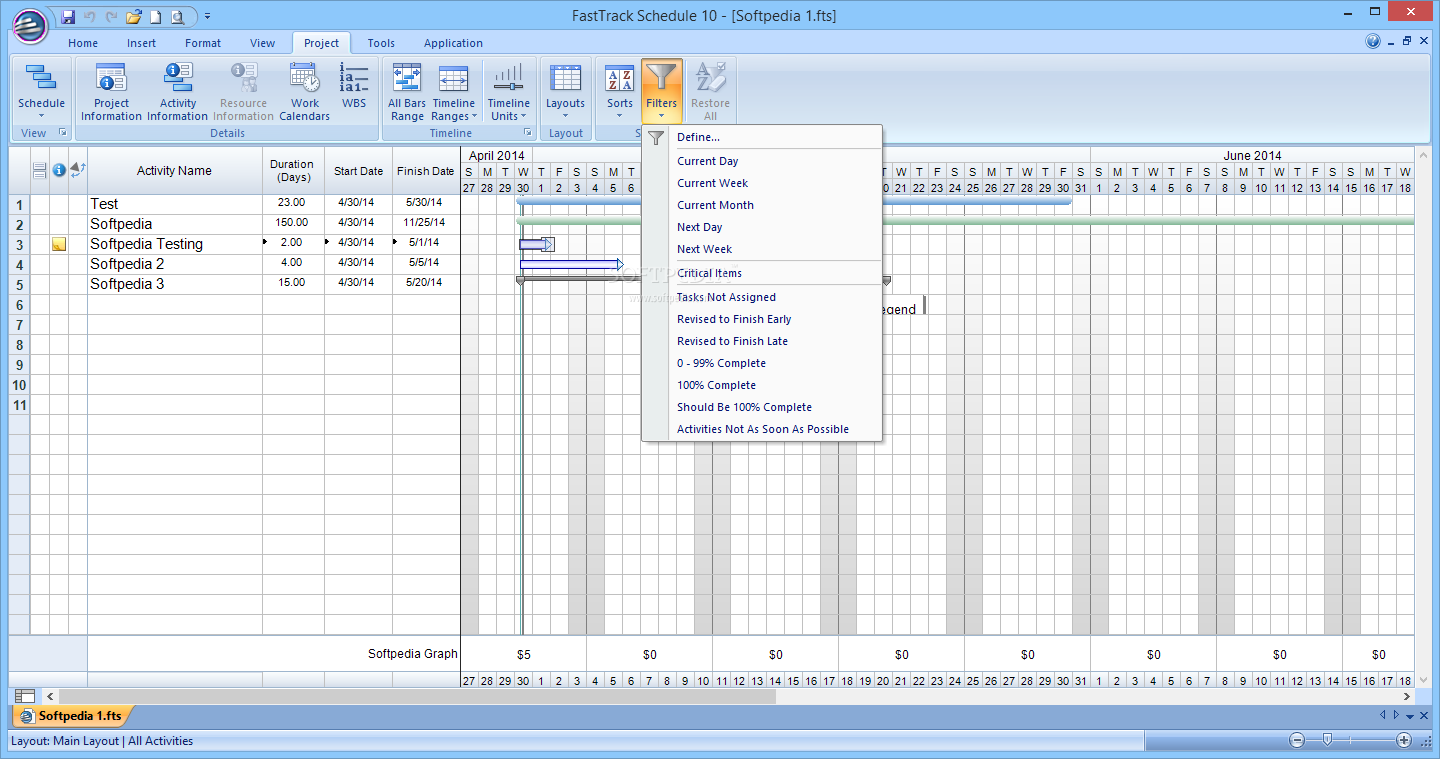Open a file using the folder icon
The height and width of the screenshot is (759, 1440).
(x=133, y=16)
